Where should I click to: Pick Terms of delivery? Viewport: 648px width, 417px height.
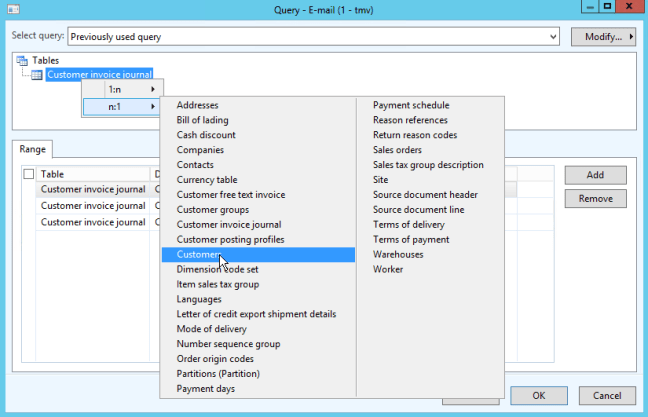click(x=409, y=224)
